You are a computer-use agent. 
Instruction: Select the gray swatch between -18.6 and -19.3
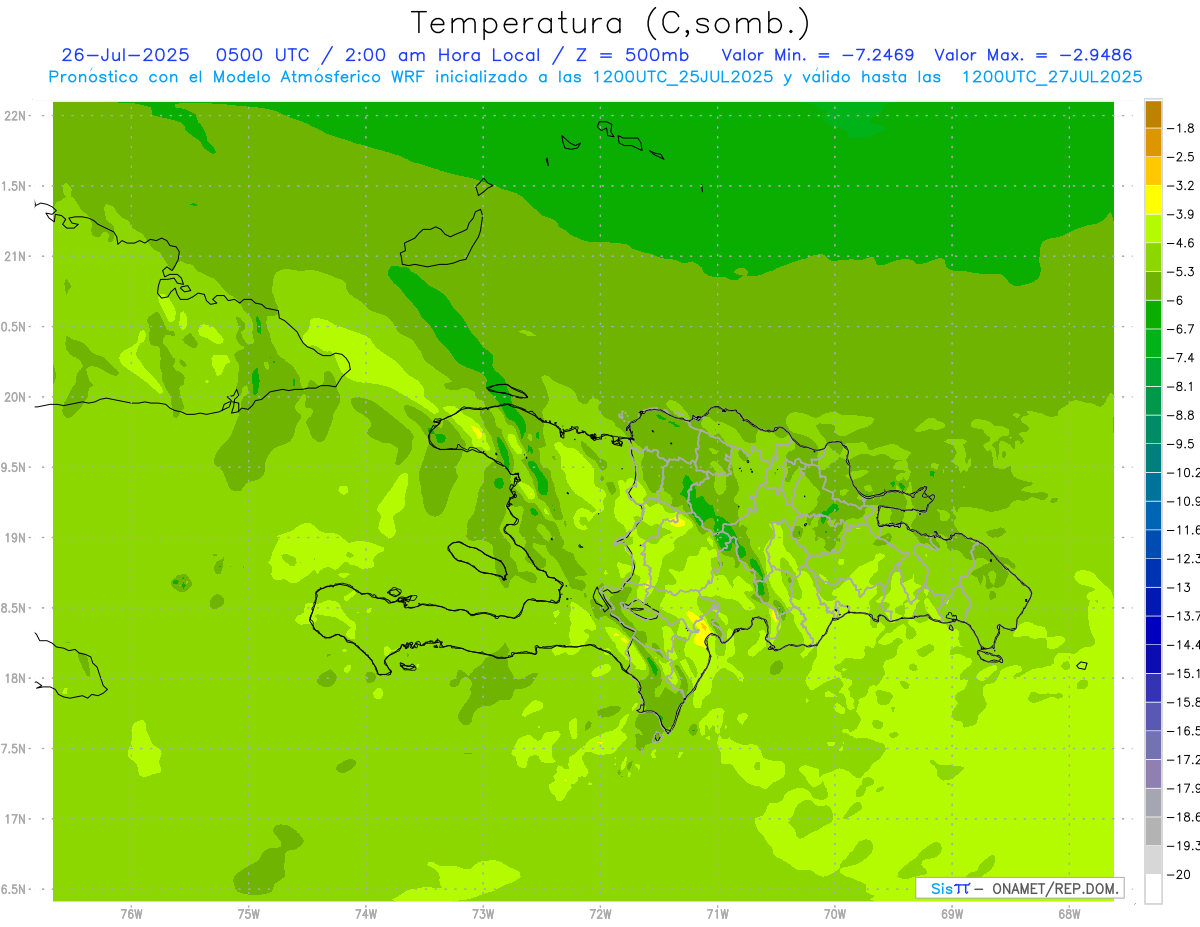coord(1153,831)
